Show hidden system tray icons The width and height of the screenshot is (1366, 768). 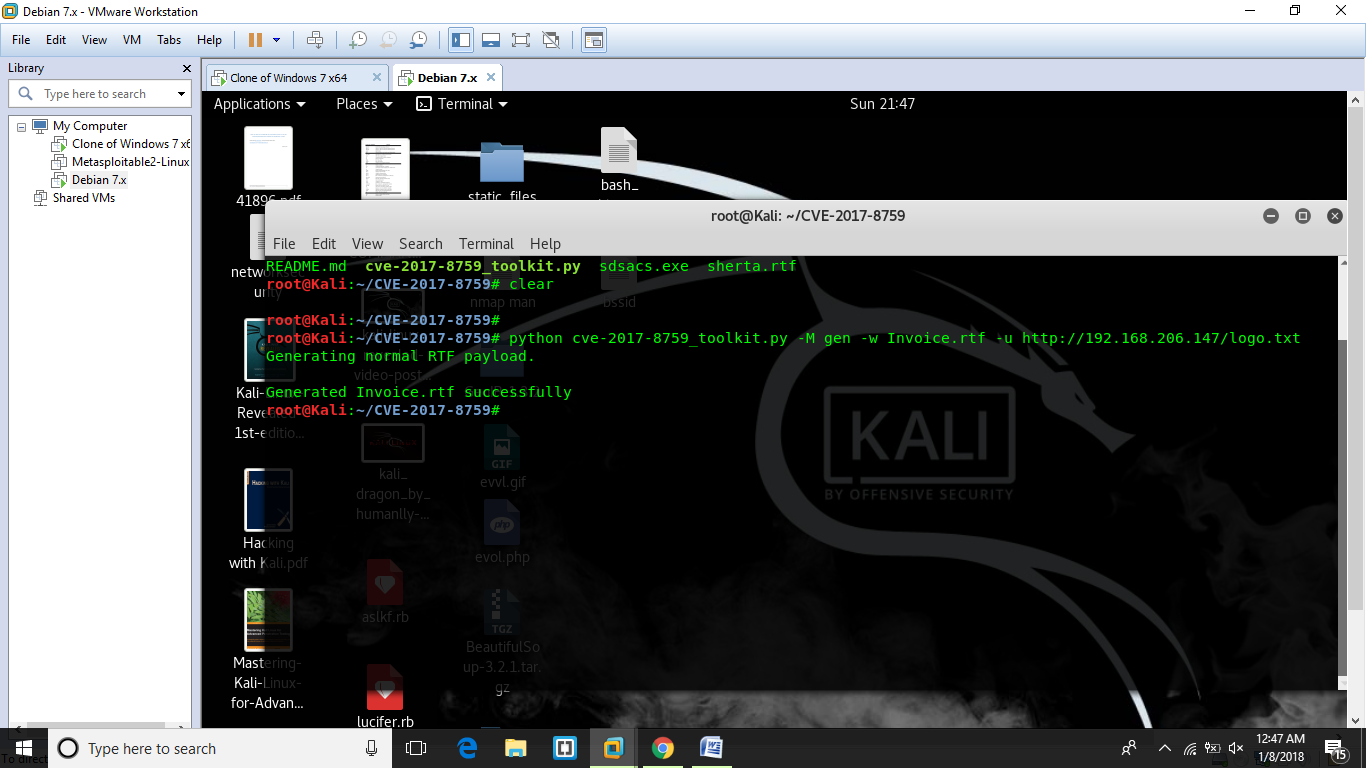1164,748
